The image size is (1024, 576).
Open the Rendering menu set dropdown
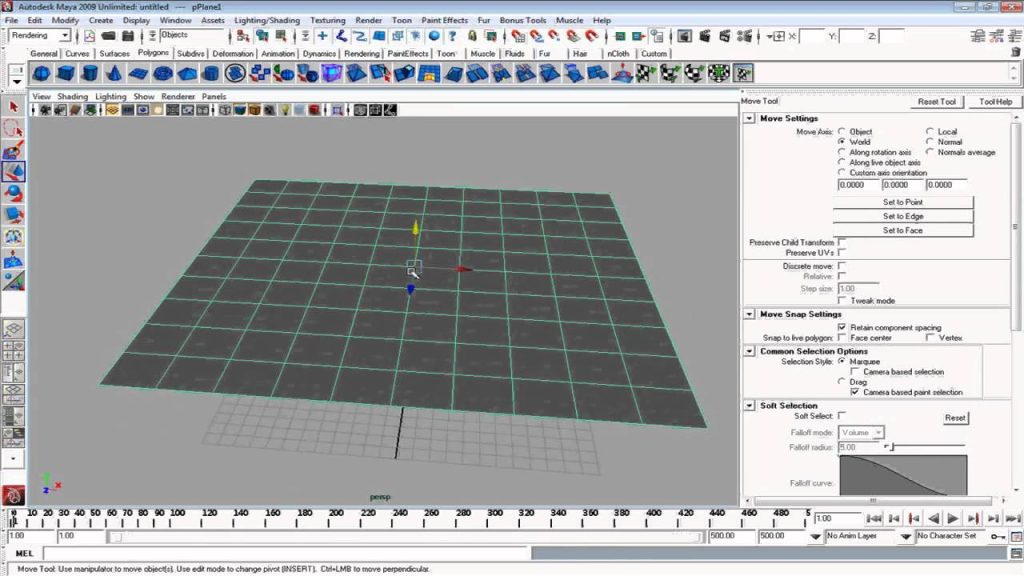tap(65, 35)
